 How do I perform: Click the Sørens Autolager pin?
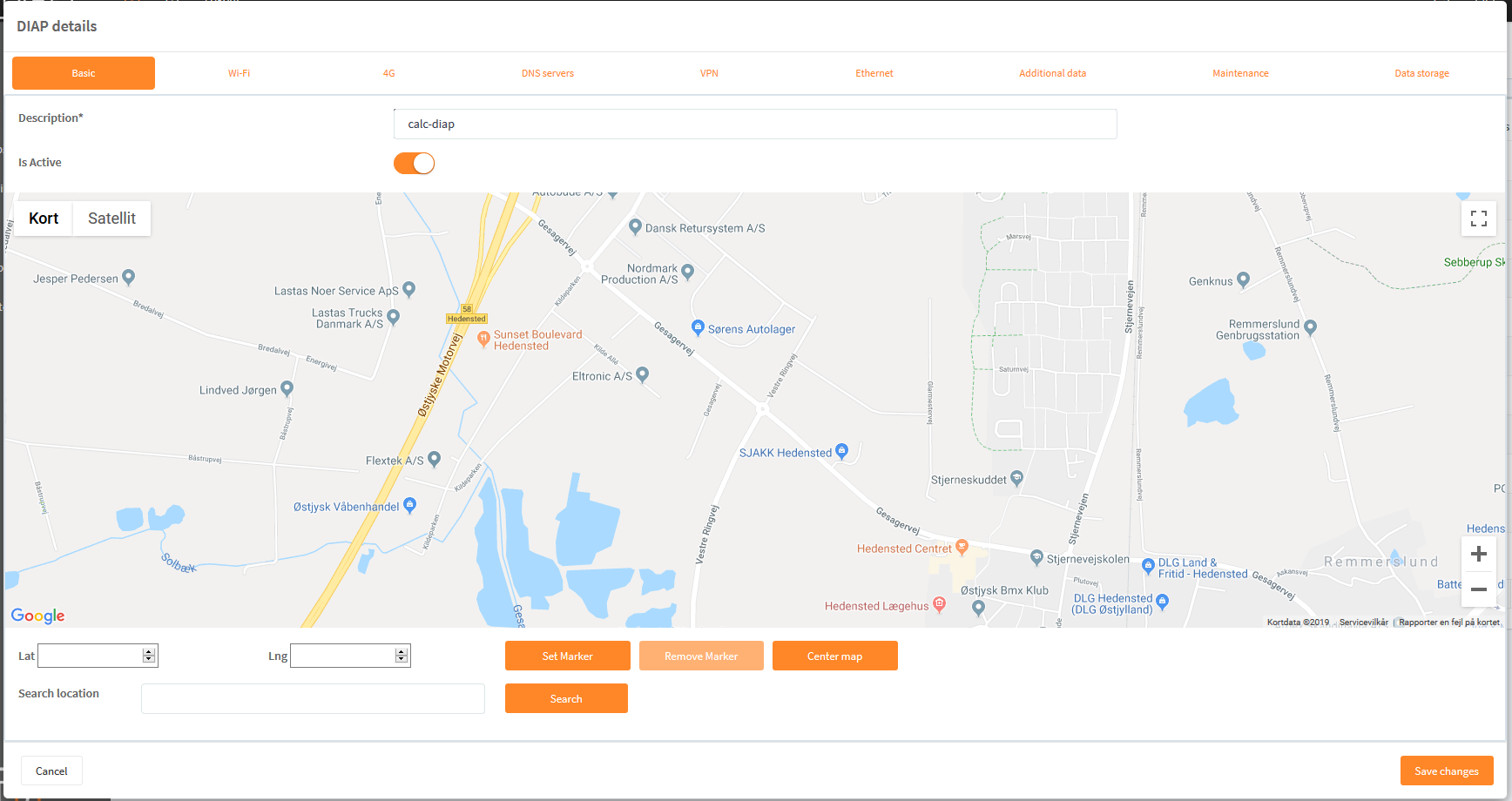pos(698,327)
